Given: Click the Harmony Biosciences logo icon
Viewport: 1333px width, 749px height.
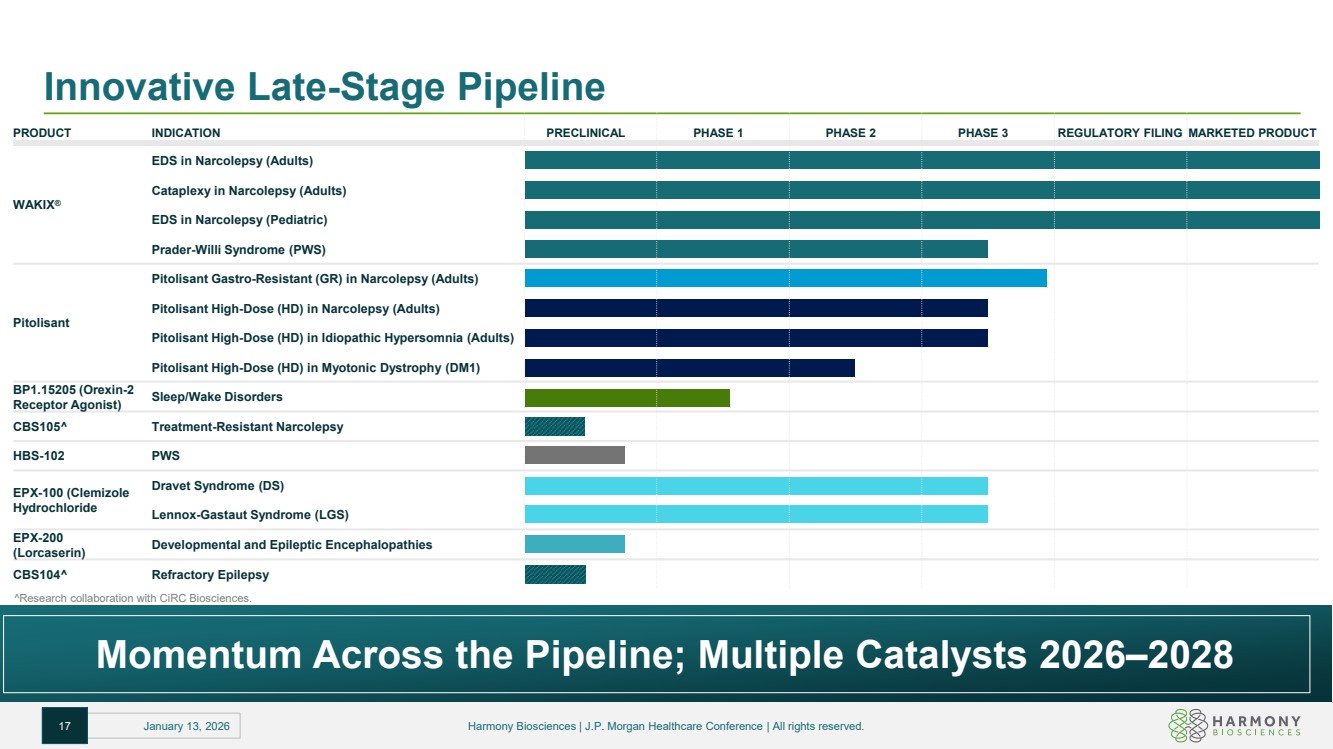Looking at the screenshot, I should coord(1188,726).
